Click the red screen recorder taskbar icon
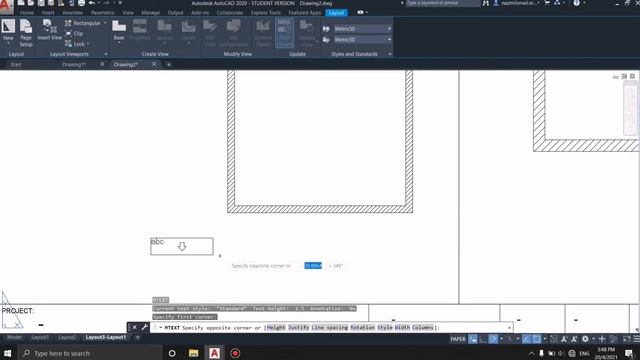Image resolution: width=640 pixels, height=360 pixels. pos(235,353)
